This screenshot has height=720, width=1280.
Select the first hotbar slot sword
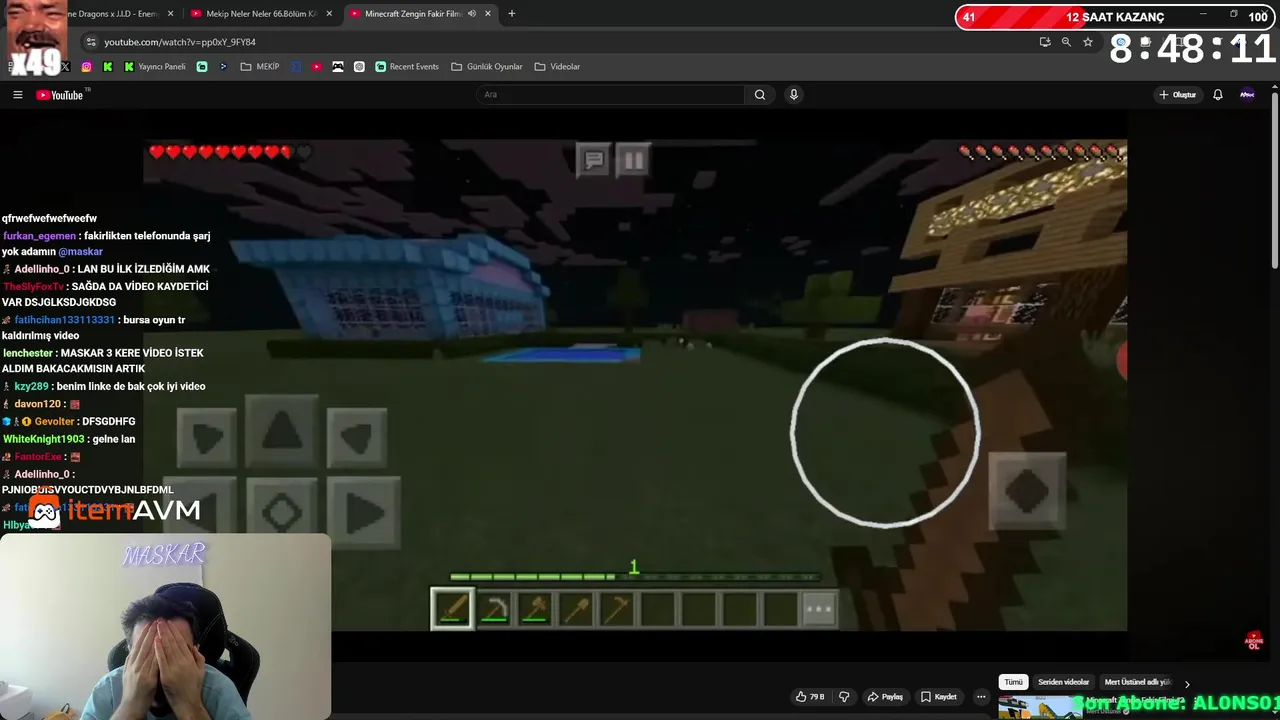pyautogui.click(x=452, y=609)
